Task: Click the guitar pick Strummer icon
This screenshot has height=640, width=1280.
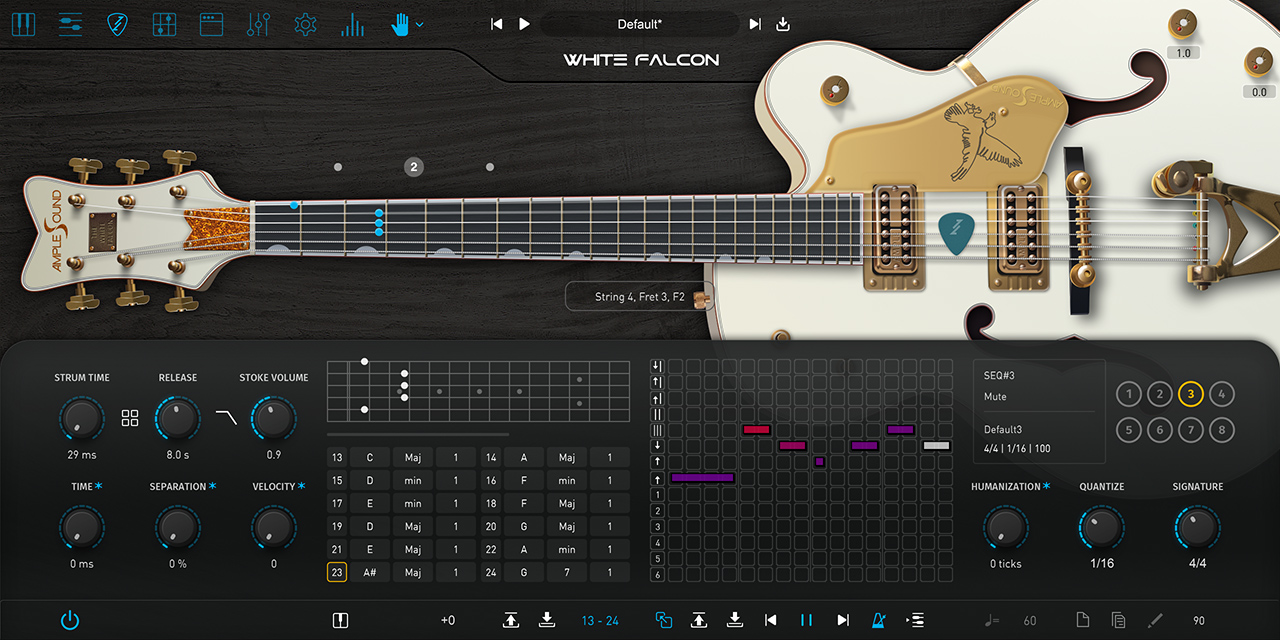Action: click(x=118, y=24)
